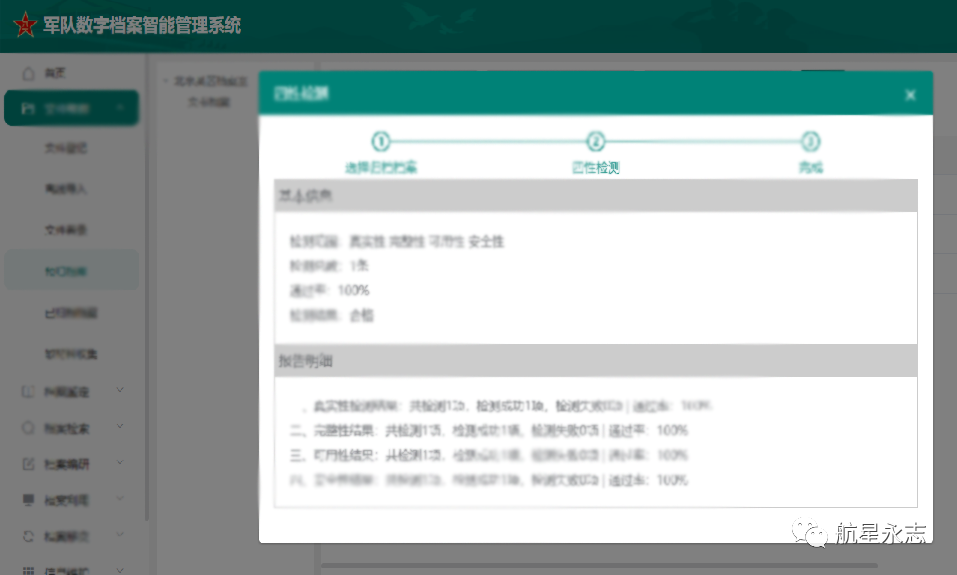This screenshot has height=575, width=957.
Task: Click the detection scope line listing 安全性
Action: [397, 242]
